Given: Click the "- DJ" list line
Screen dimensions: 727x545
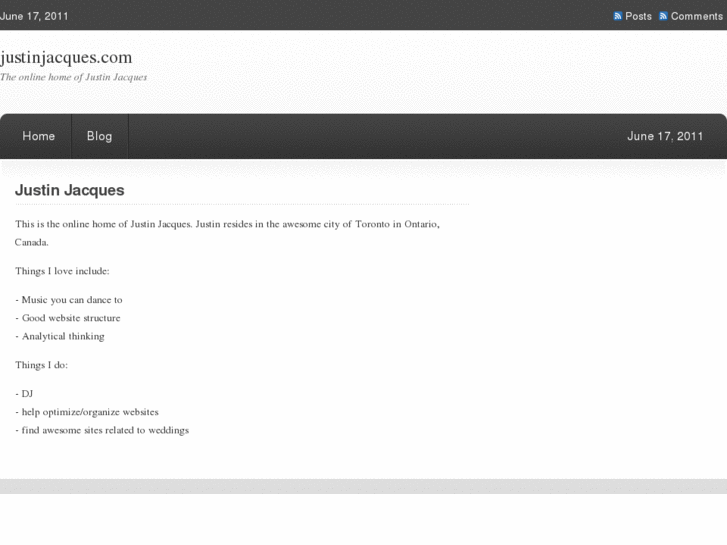Looking at the screenshot, I should click(x=25, y=393).
